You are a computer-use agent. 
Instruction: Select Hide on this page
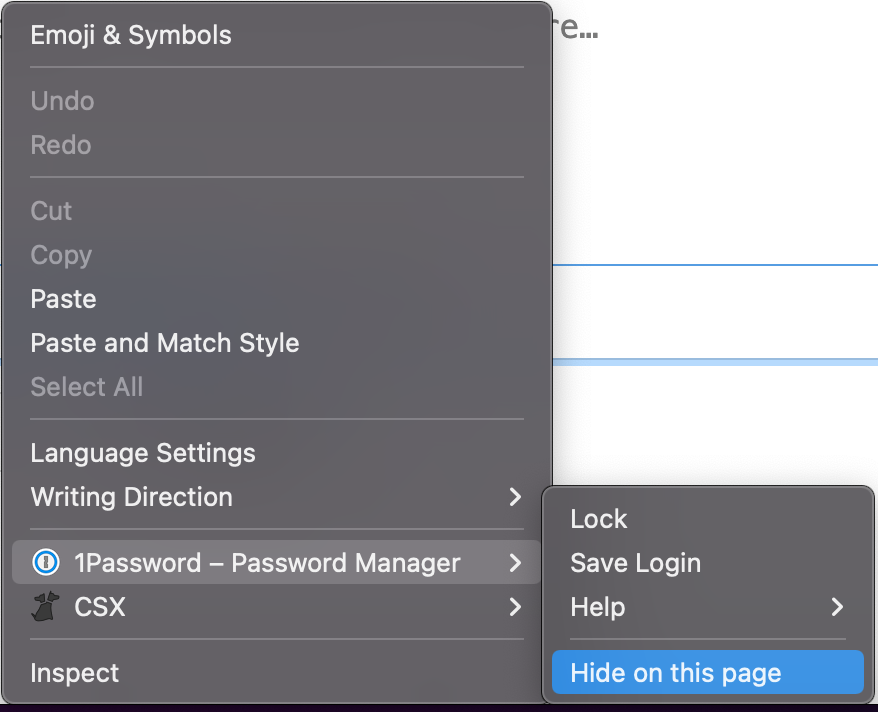click(676, 673)
